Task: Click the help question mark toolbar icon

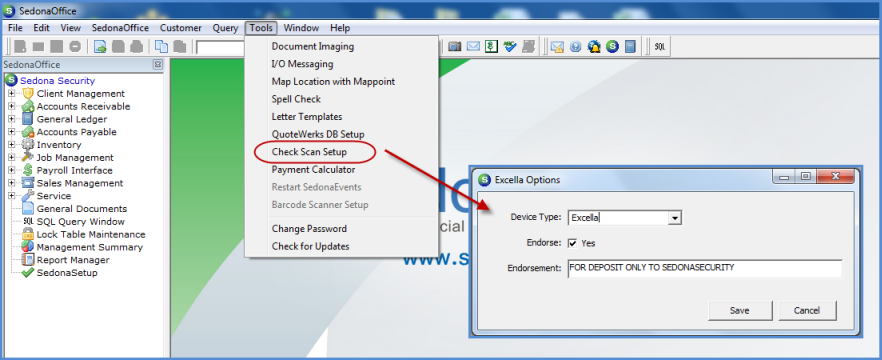Action: [575, 47]
